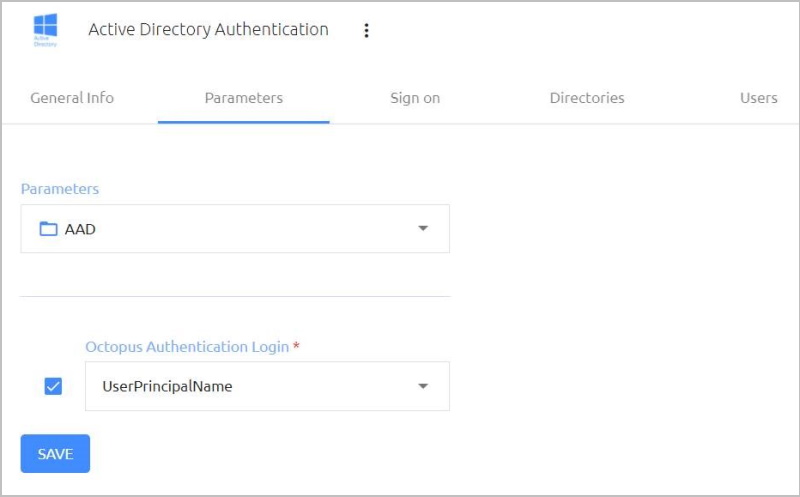Switch to the General Info tab
Image resolution: width=800 pixels, height=497 pixels.
point(72,98)
